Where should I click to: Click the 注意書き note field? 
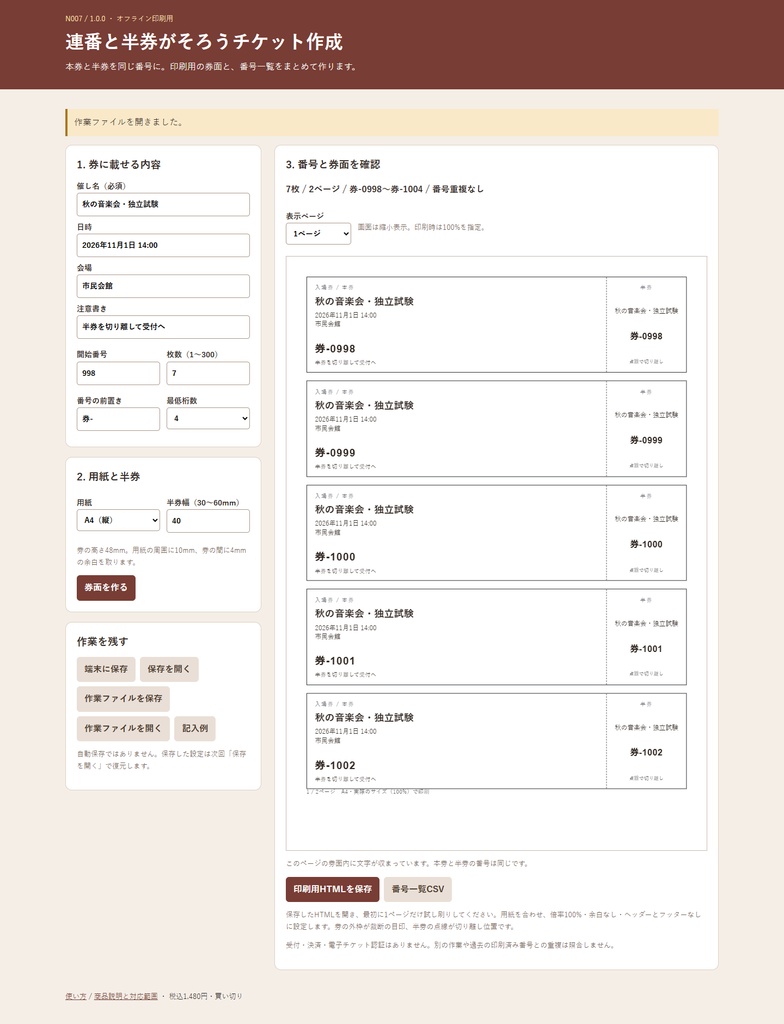click(163, 327)
